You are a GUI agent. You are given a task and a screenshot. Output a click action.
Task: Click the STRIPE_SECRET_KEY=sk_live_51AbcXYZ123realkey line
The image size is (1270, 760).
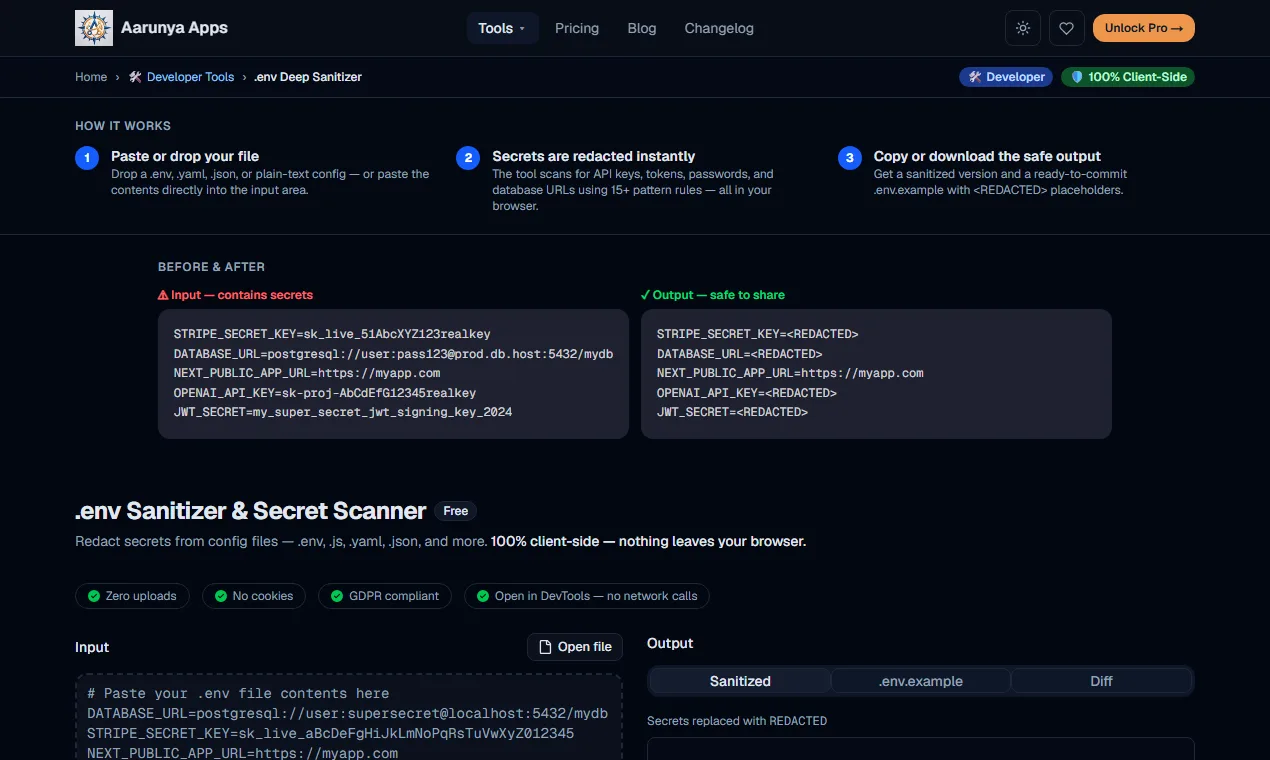[332, 334]
